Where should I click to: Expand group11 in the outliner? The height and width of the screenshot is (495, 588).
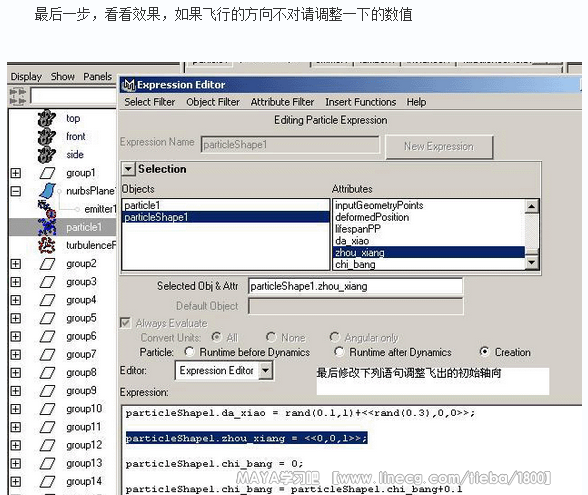[x=15, y=427]
